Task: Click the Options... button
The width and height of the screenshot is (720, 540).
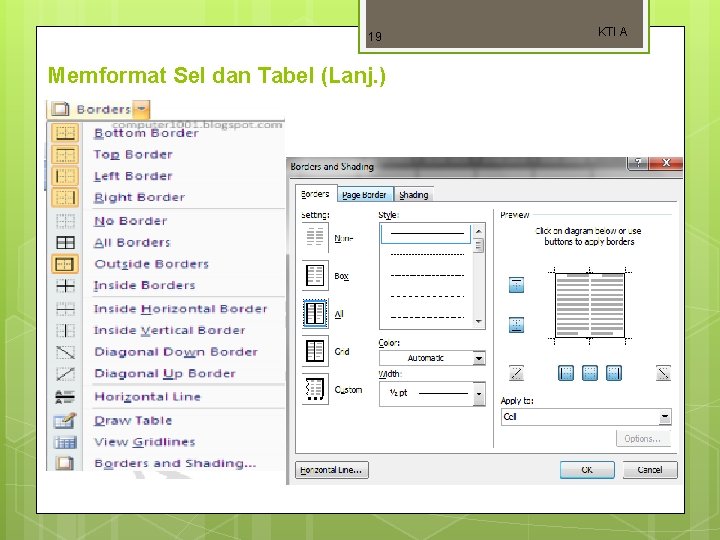Action: coord(643,439)
